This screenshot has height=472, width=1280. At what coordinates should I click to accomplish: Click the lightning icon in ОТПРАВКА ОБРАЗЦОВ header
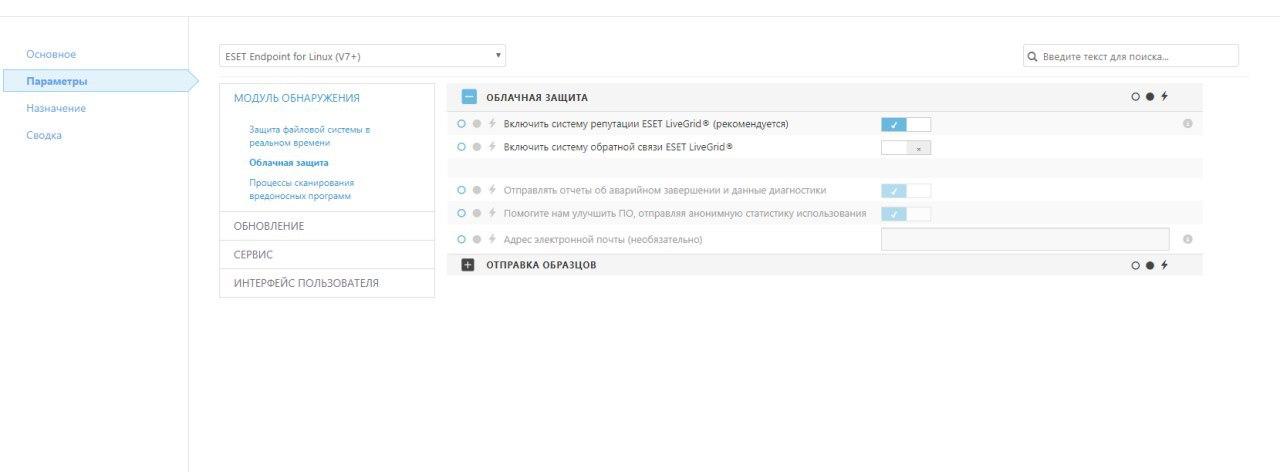tap(1164, 265)
